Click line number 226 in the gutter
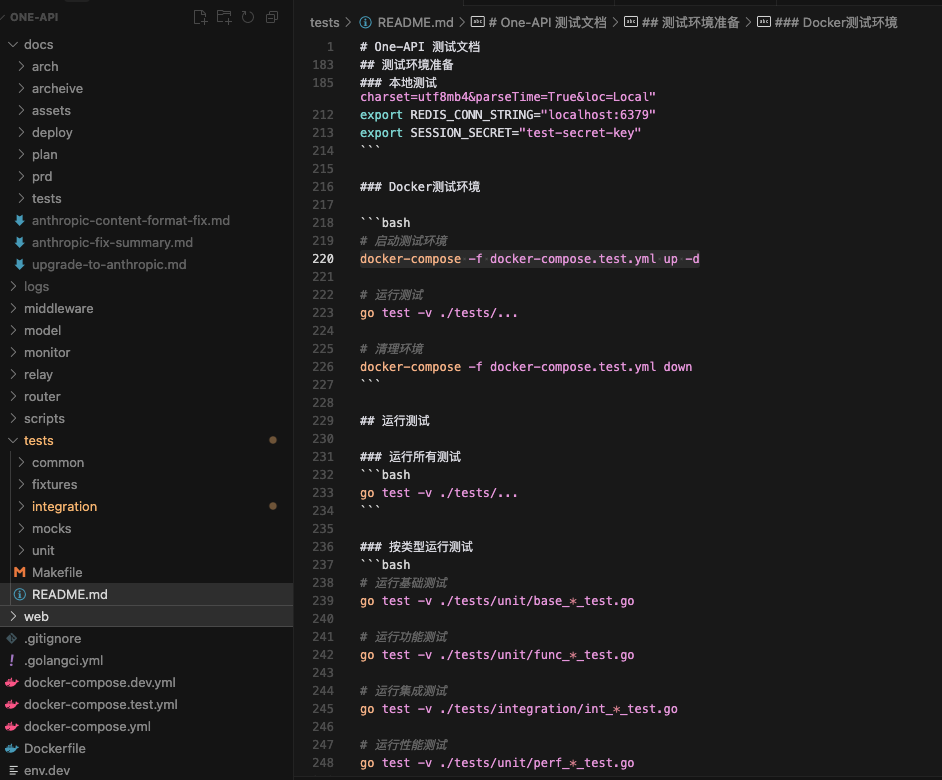 322,367
